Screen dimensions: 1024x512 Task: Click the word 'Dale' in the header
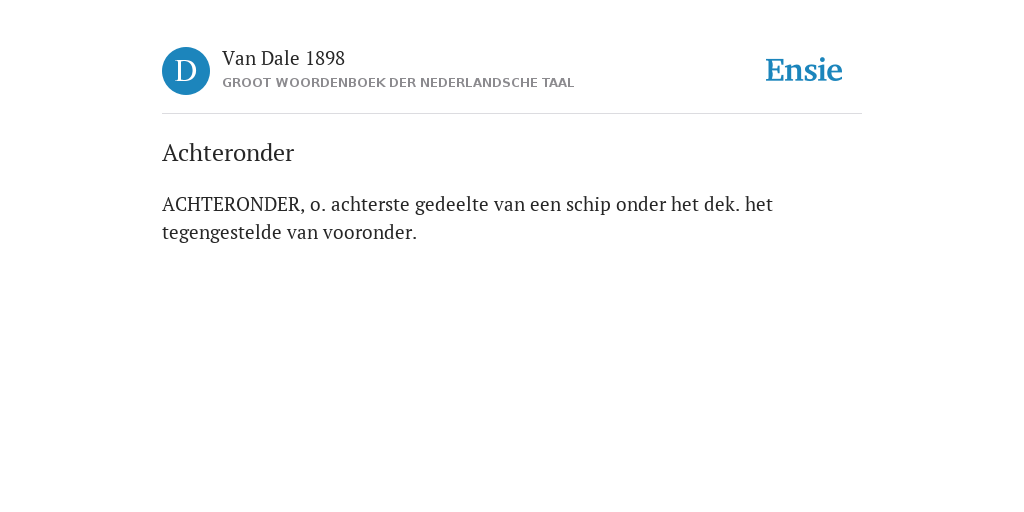[x=280, y=59]
